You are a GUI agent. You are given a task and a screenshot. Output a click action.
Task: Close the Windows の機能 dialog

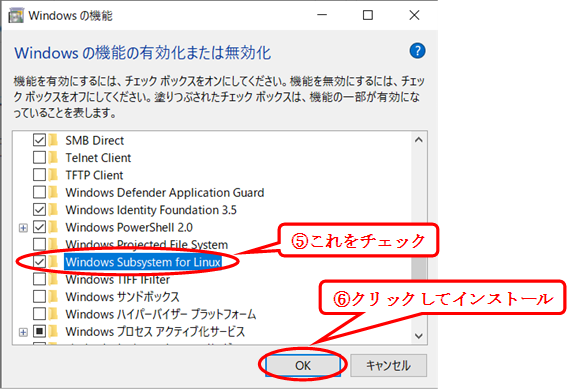414,15
